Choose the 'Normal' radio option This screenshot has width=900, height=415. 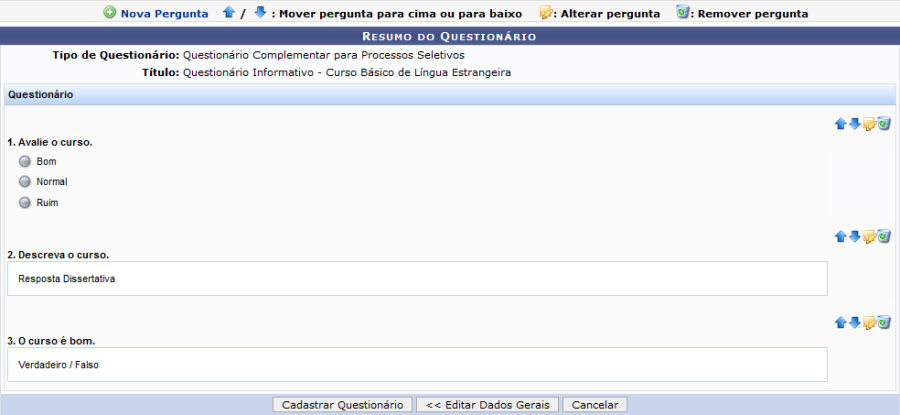point(25,182)
